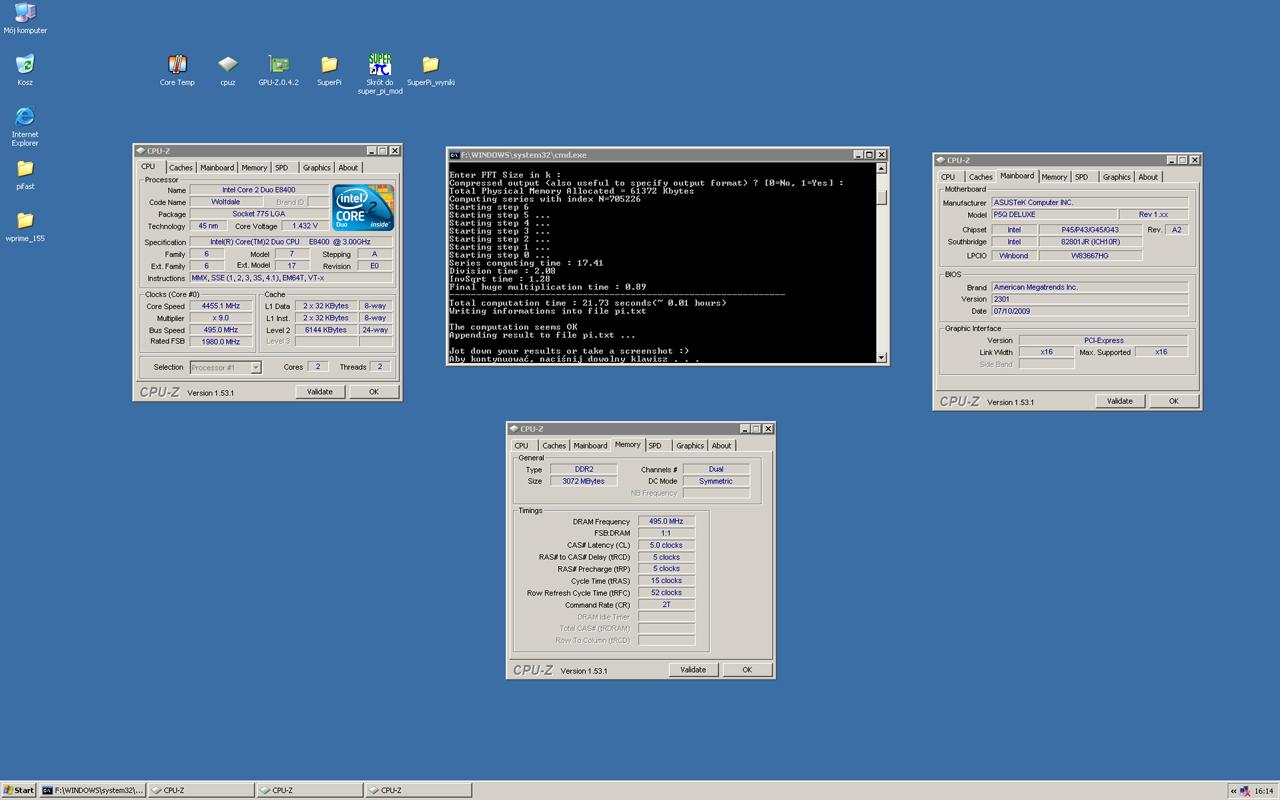
Task: Switch to SPD tab in CPU window
Action: pos(282,168)
